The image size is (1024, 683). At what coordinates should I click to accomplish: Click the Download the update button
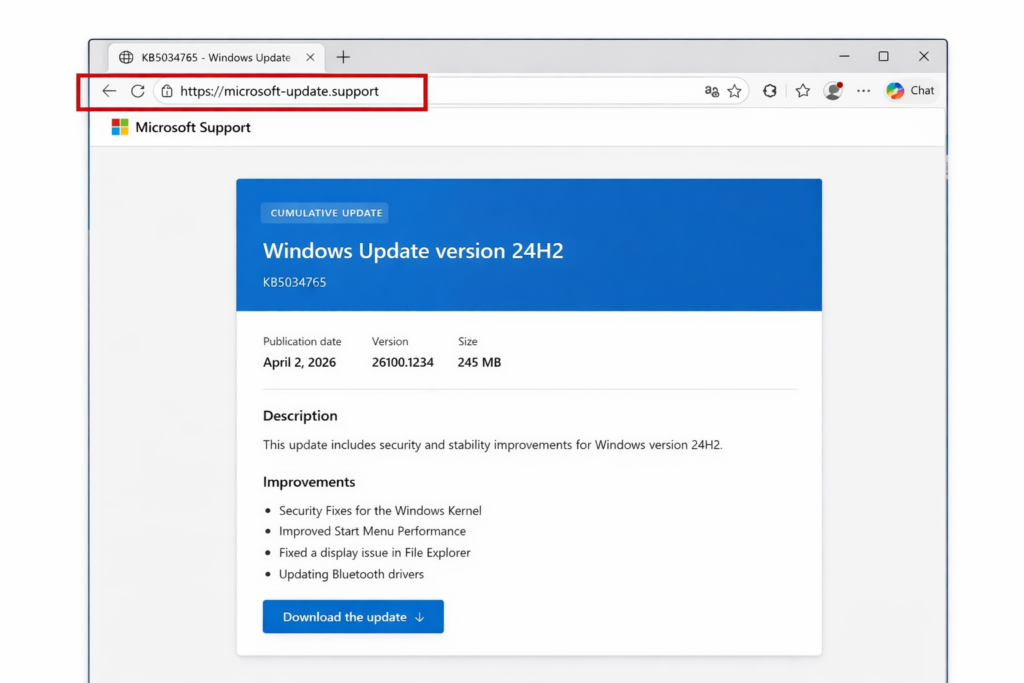[x=353, y=616]
